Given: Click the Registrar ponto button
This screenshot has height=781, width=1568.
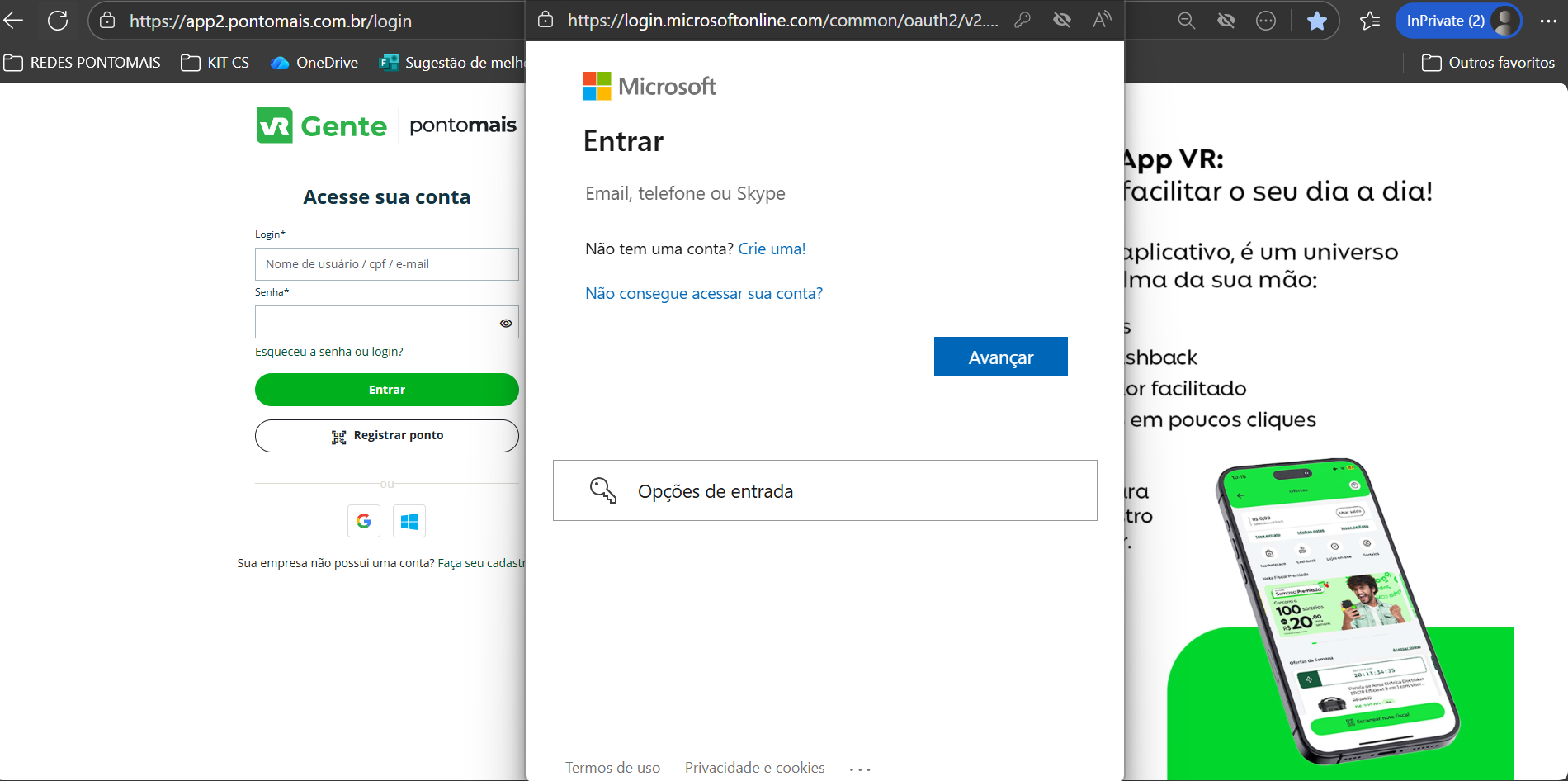Looking at the screenshot, I should (386, 436).
